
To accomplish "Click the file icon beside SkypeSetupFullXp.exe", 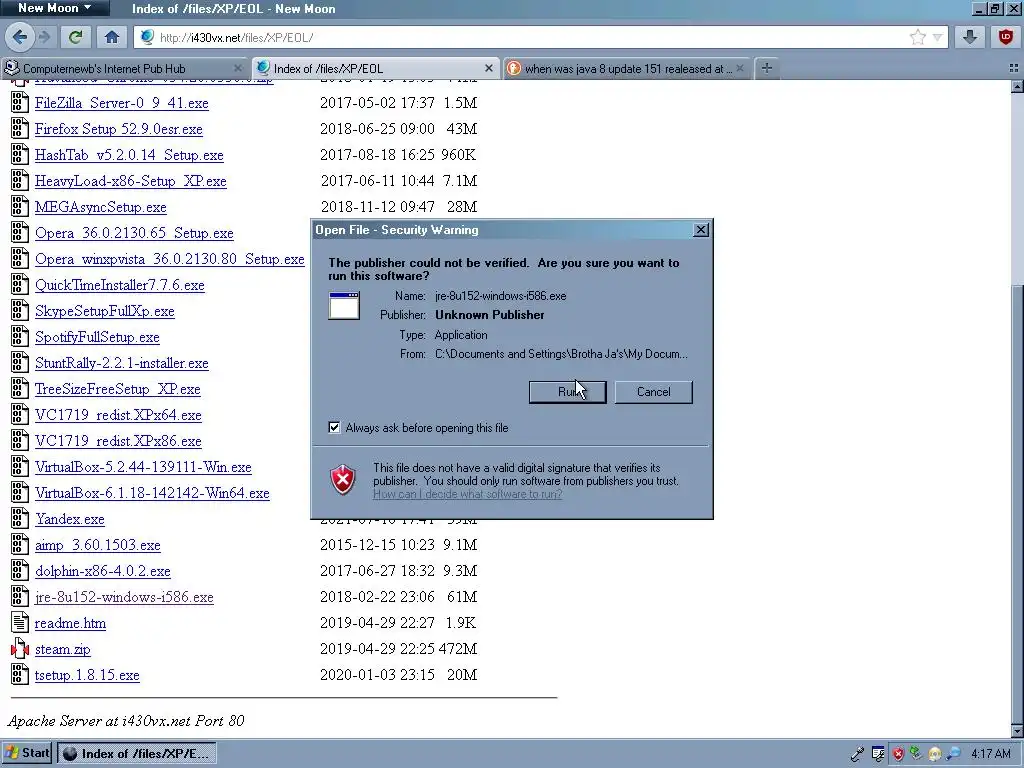I will point(20,310).
